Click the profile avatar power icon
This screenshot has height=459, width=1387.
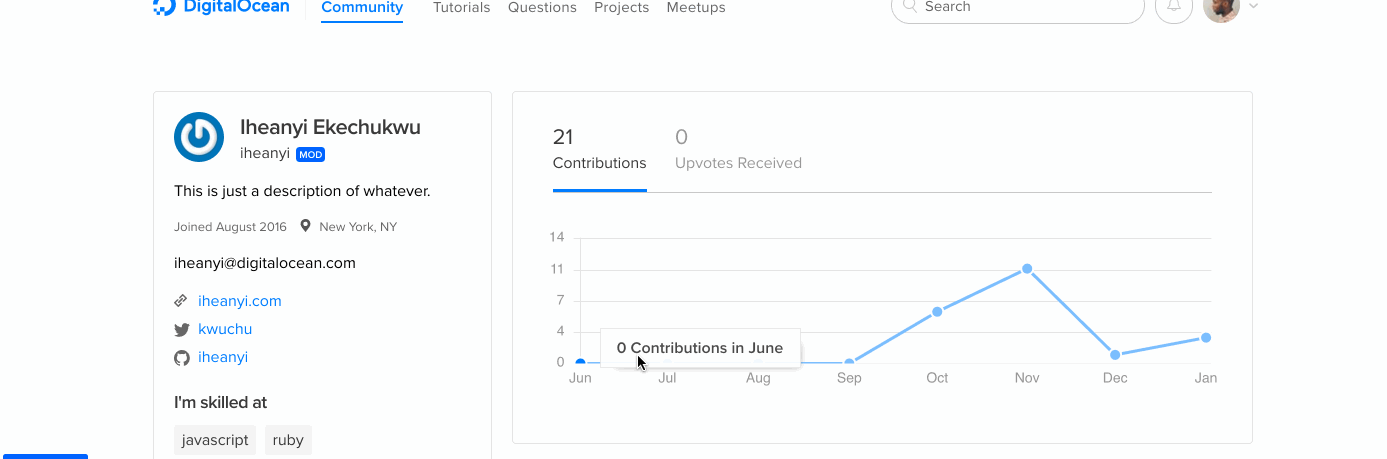coord(199,137)
